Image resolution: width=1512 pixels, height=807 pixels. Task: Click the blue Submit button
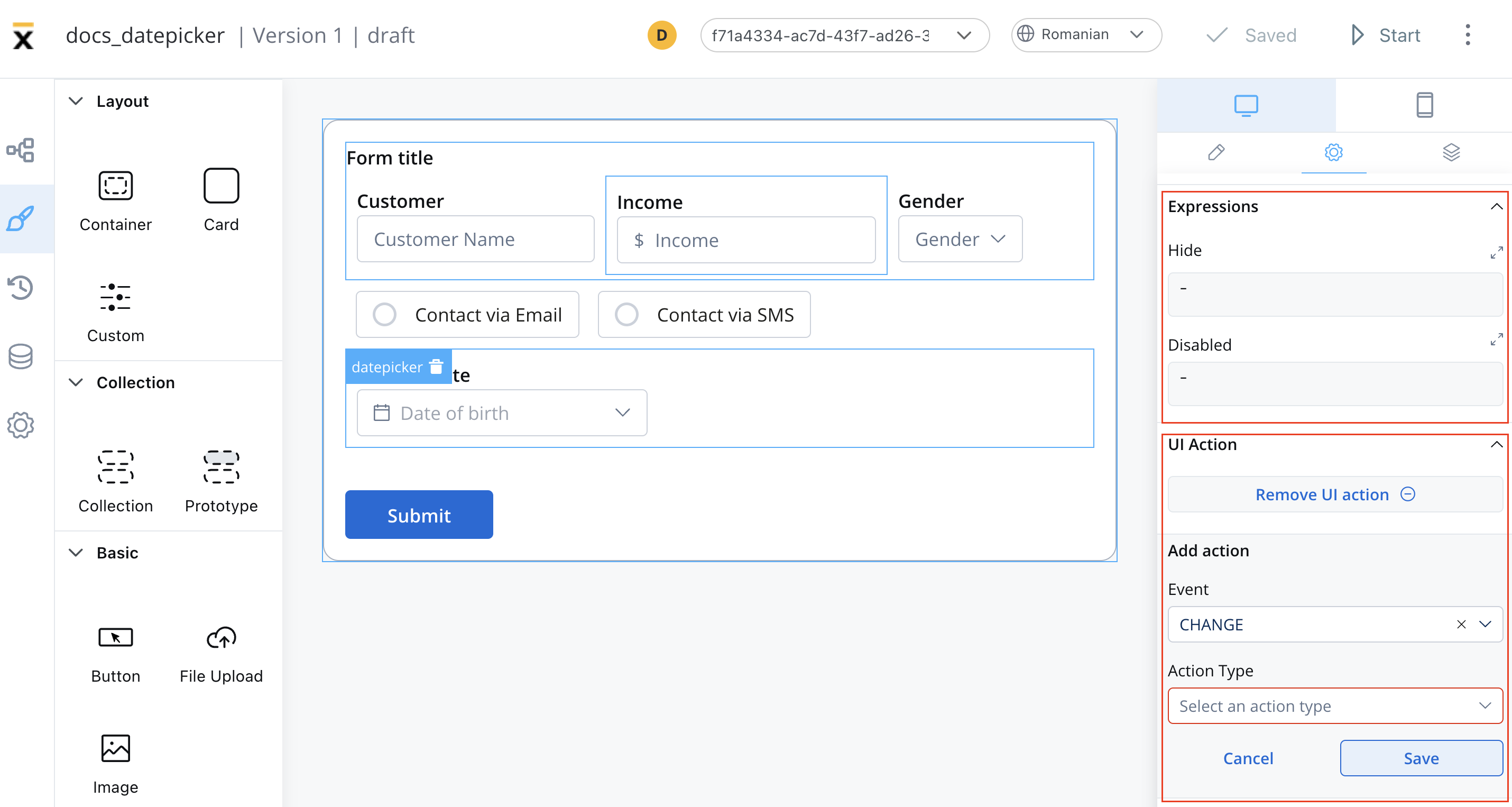419,515
